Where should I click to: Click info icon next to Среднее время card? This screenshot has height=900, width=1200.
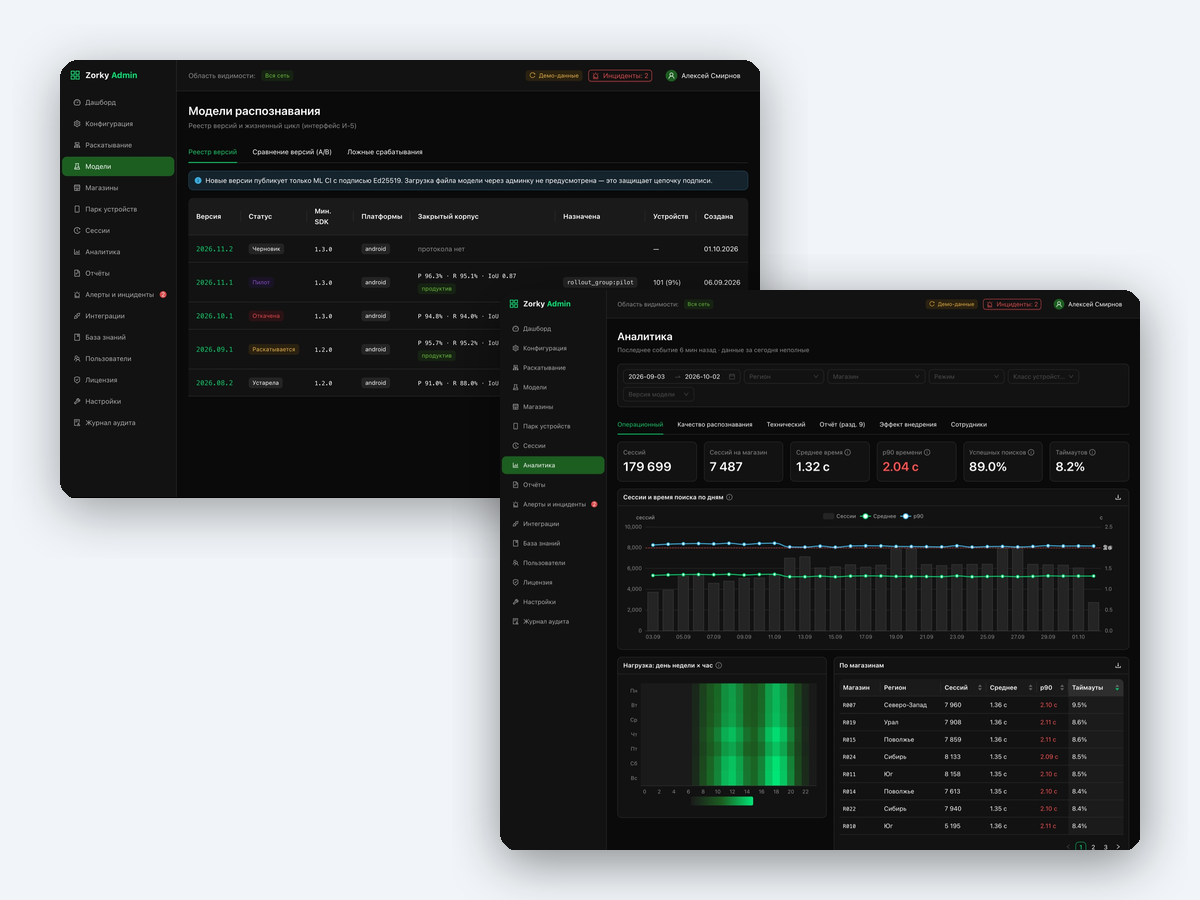[x=848, y=452]
